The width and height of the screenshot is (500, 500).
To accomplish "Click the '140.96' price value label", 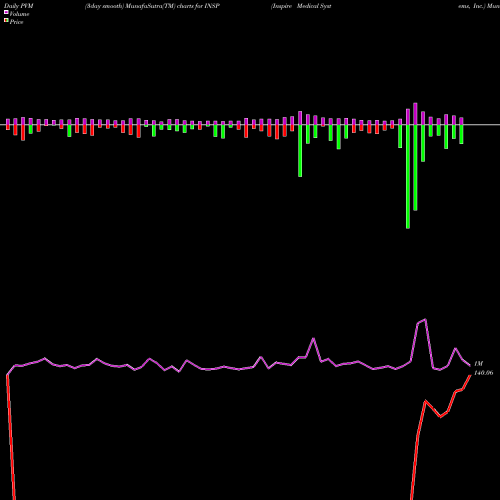I will [x=483, y=373].
